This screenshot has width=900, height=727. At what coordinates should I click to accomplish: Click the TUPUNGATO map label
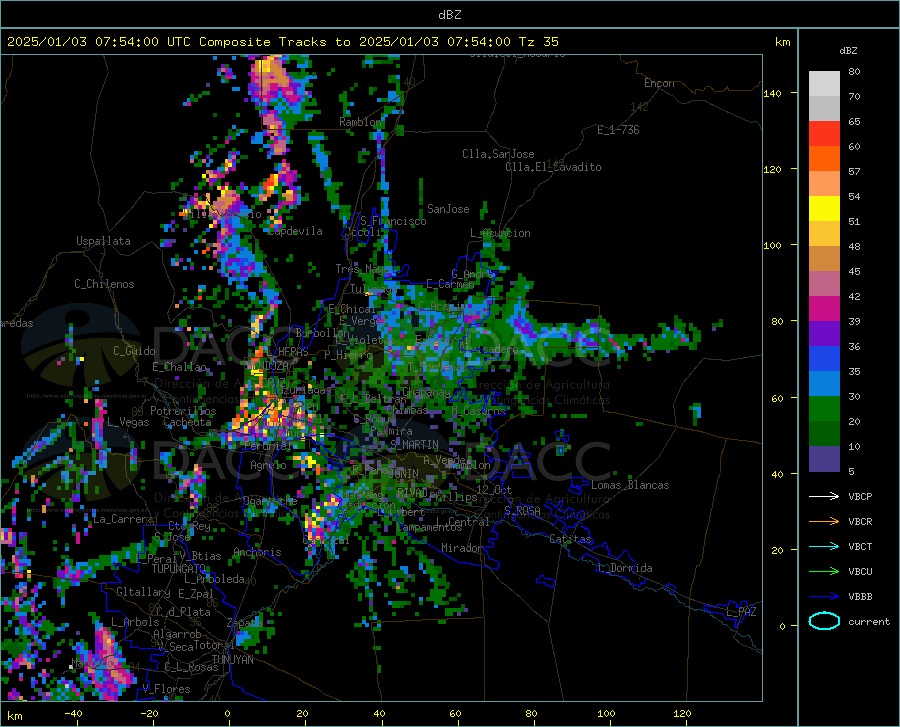(179, 569)
